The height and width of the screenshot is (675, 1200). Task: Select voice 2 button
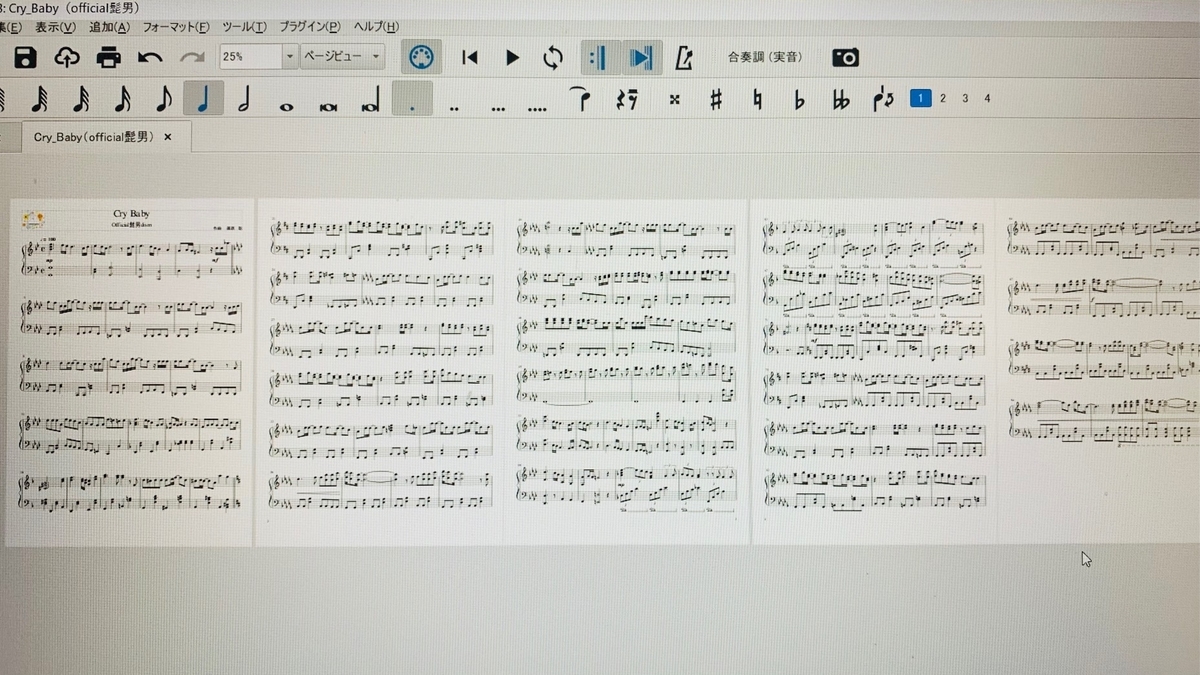point(943,98)
